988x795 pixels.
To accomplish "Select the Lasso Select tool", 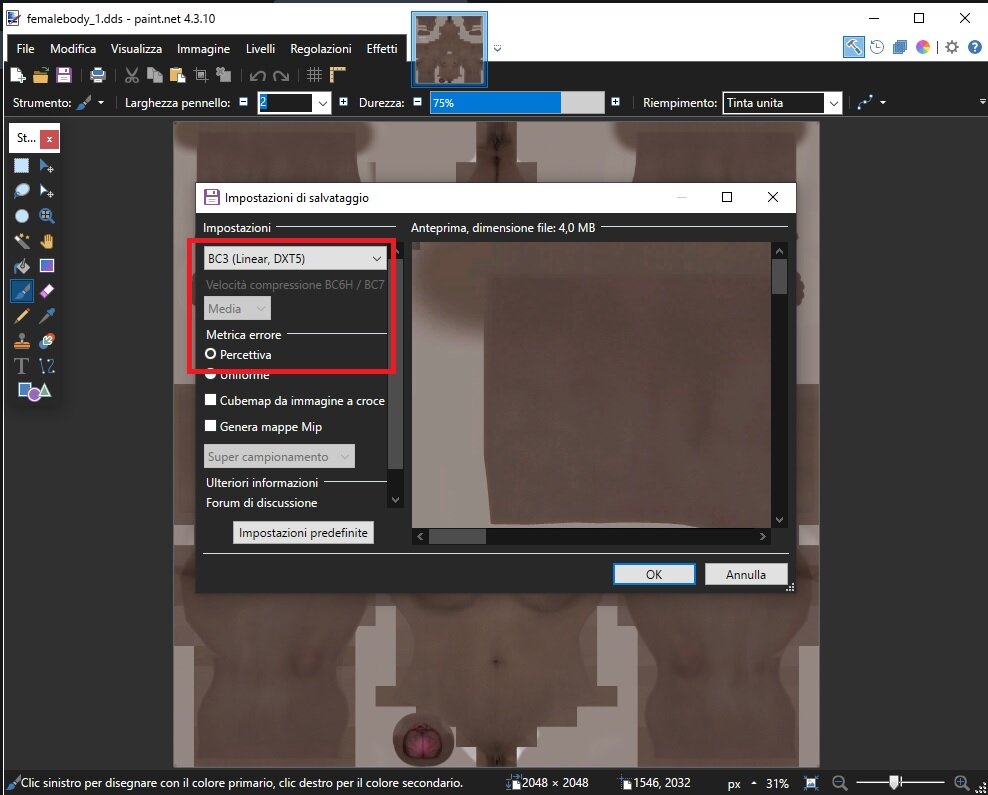I will click(x=21, y=191).
